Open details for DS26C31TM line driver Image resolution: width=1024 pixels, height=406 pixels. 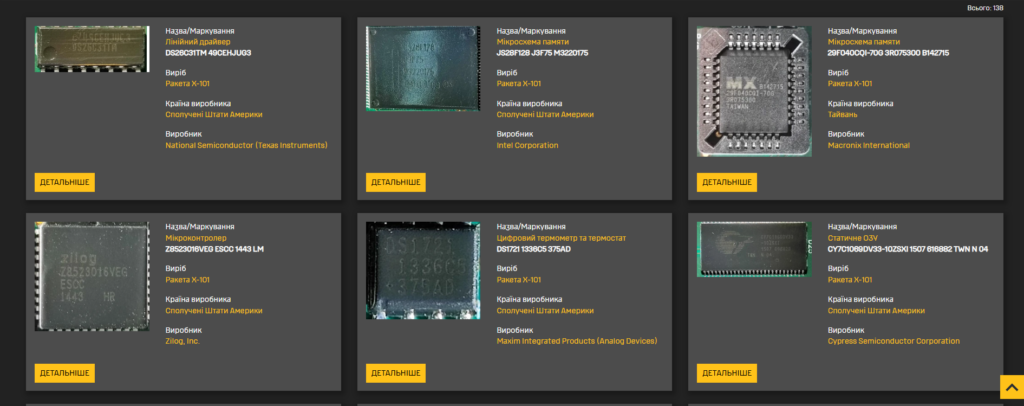pyautogui.click(x=65, y=182)
